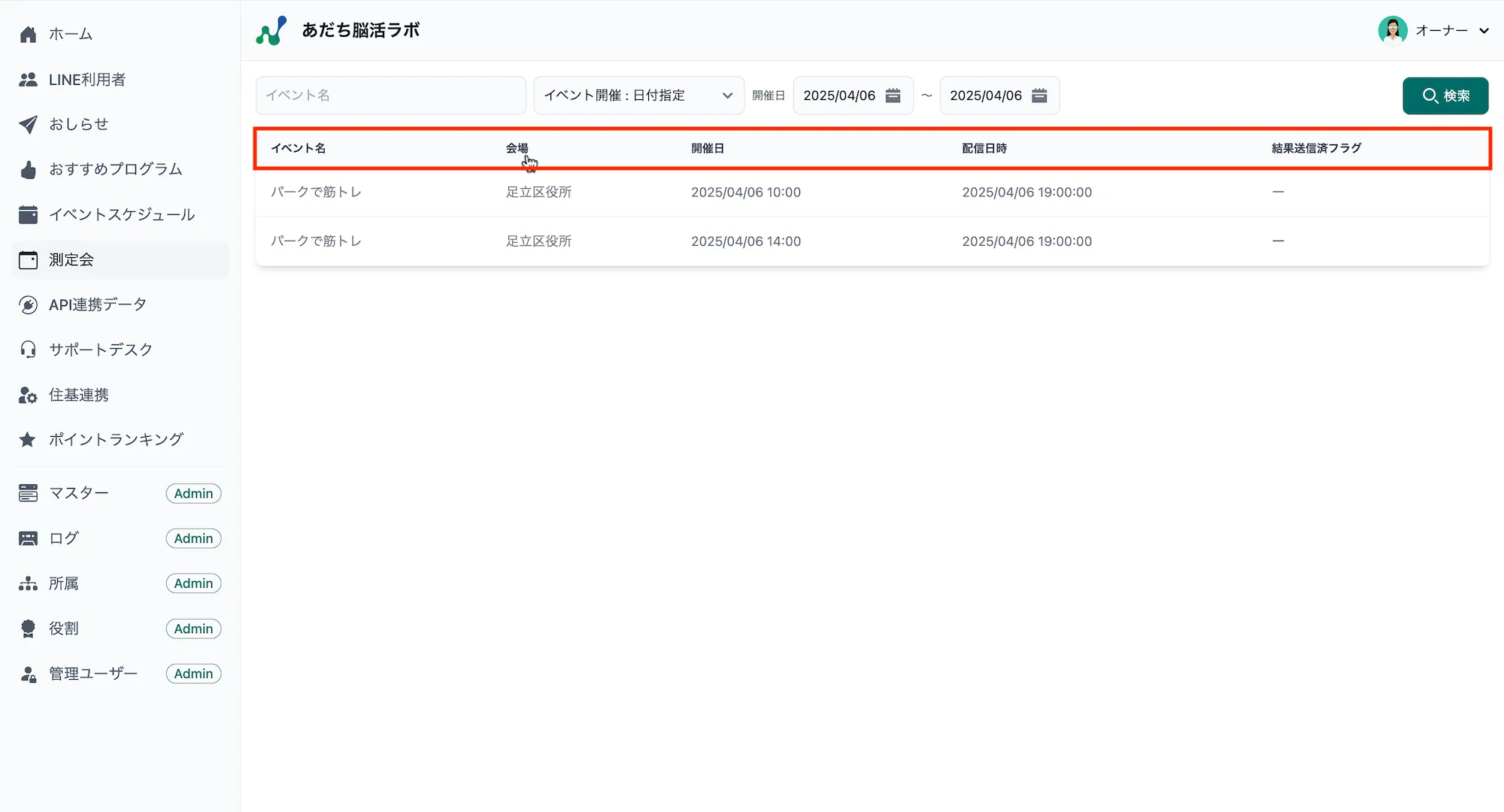
Task: Click the headset サポートデスク icon
Action: pos(28,350)
